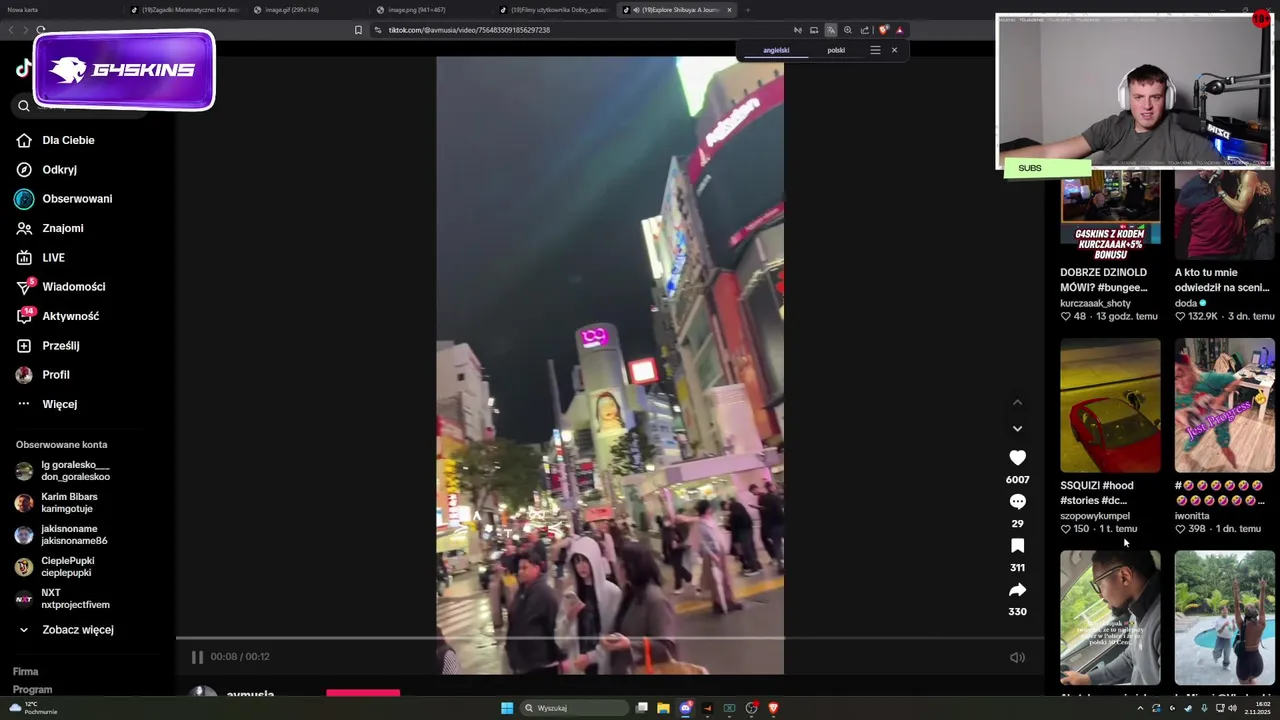Click the translate icon in address bar
This screenshot has height=720, width=1280.
click(x=831, y=30)
